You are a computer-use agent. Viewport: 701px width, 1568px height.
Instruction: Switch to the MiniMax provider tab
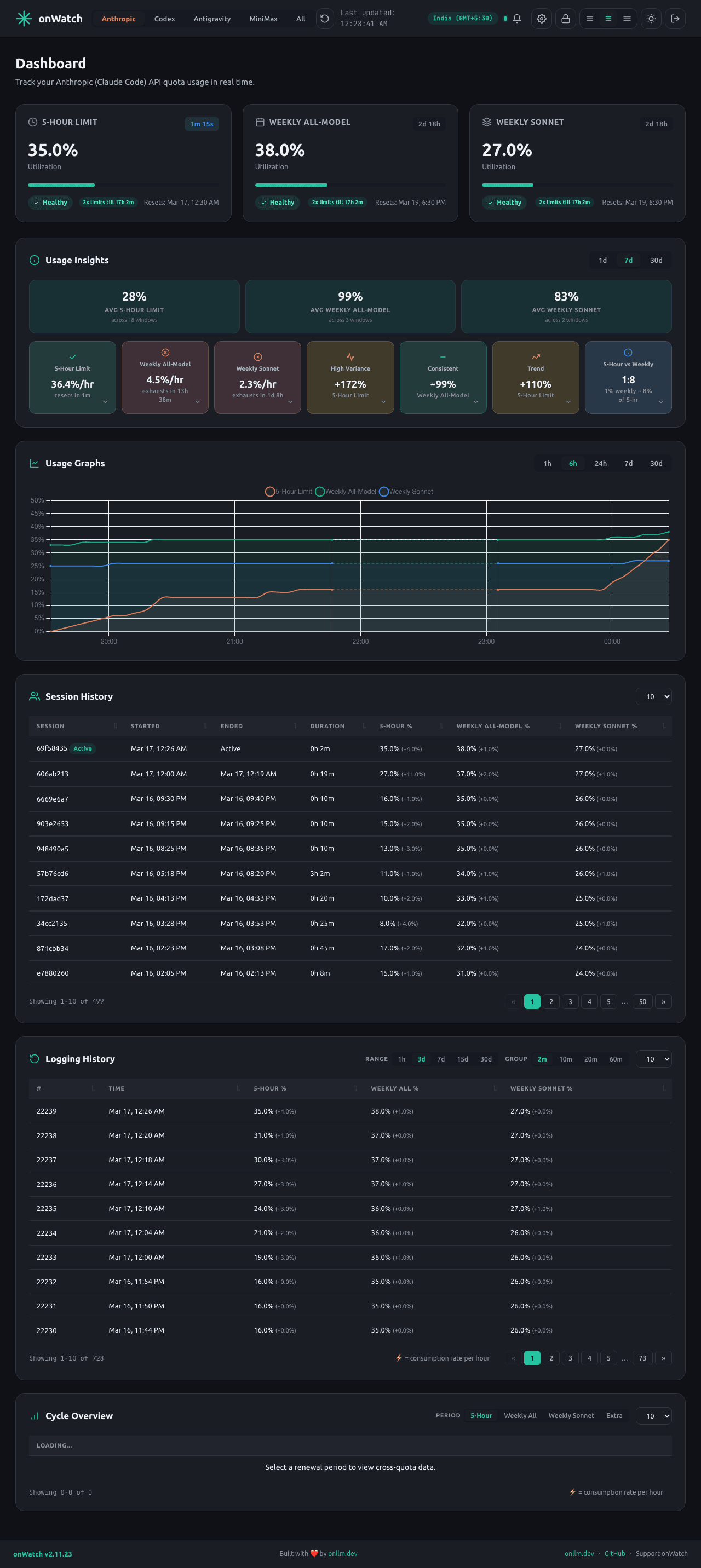pyautogui.click(x=263, y=19)
